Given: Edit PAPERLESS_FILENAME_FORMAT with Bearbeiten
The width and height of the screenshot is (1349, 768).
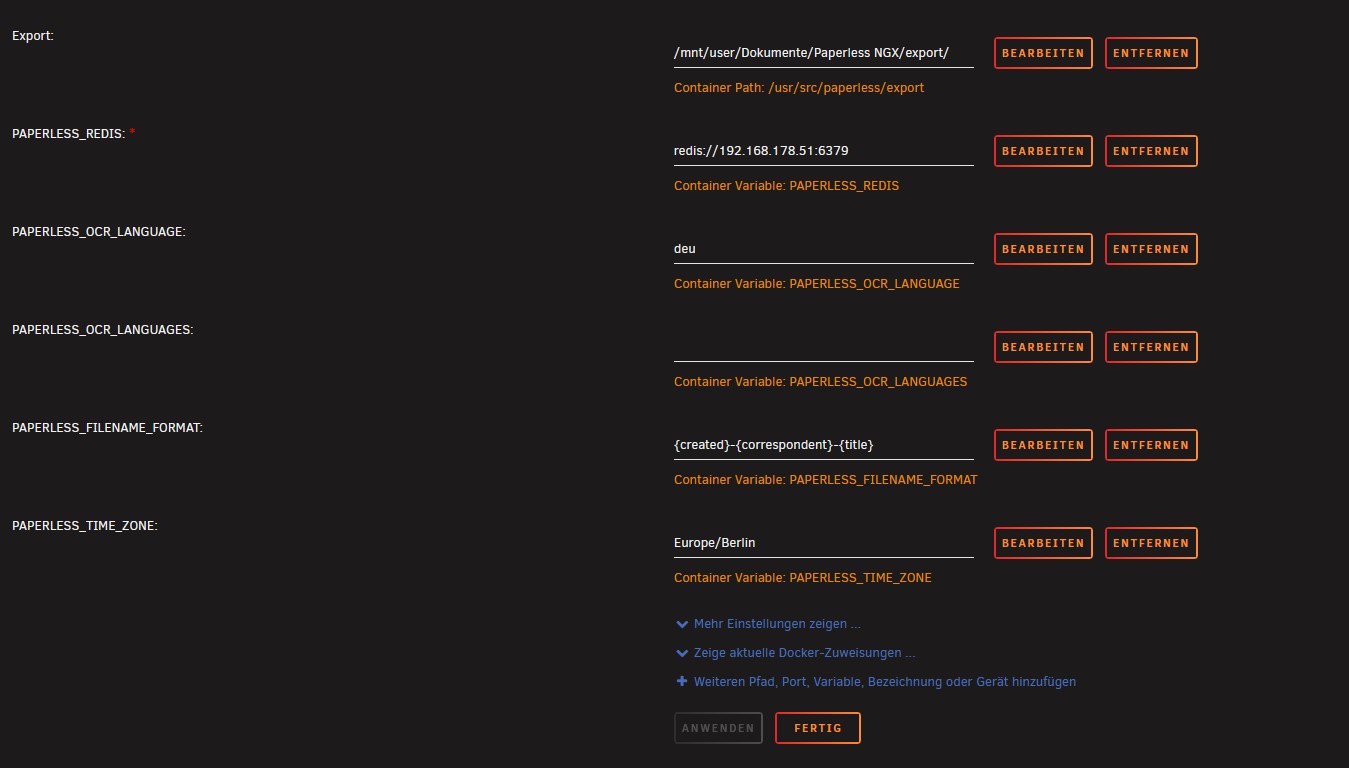Looking at the screenshot, I should click(1043, 445).
